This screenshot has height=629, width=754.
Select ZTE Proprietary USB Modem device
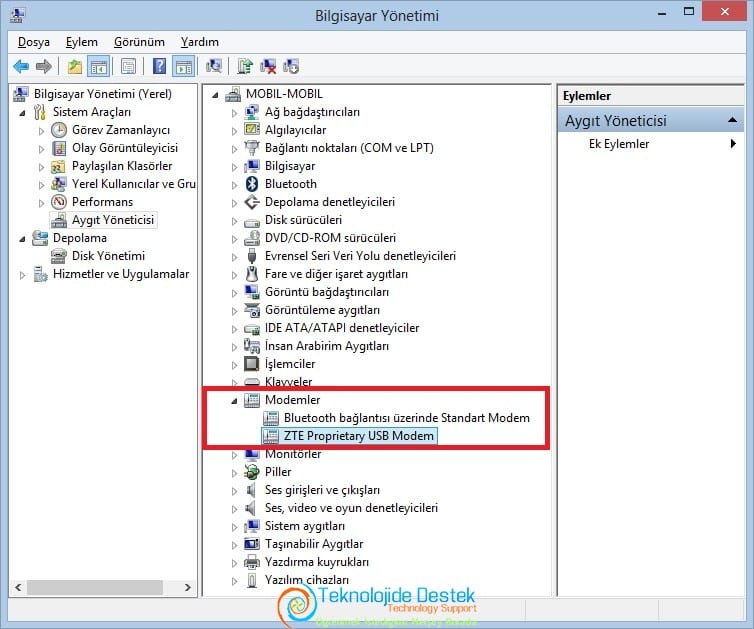pyautogui.click(x=358, y=436)
